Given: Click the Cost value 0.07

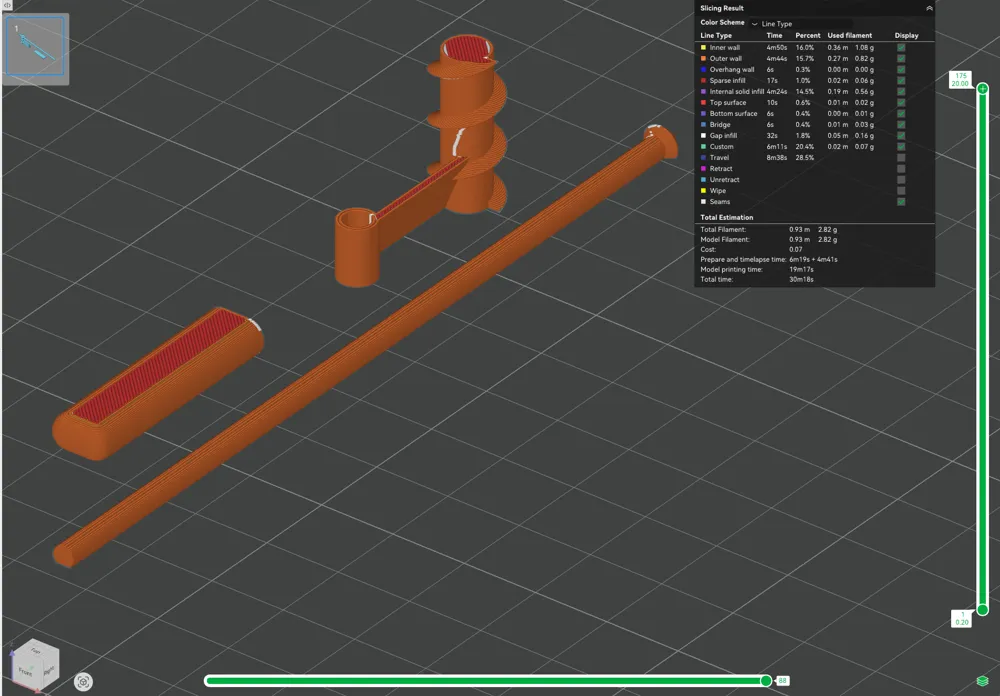Looking at the screenshot, I should [795, 249].
